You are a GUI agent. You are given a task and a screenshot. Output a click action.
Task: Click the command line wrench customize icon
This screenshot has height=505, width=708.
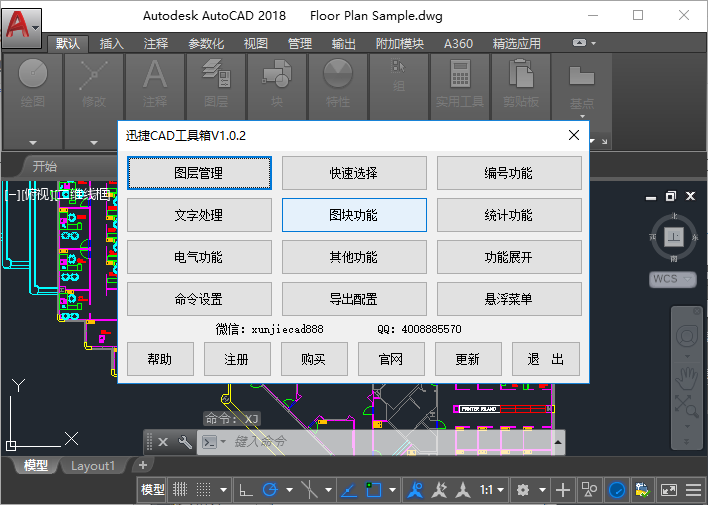pyautogui.click(x=185, y=442)
